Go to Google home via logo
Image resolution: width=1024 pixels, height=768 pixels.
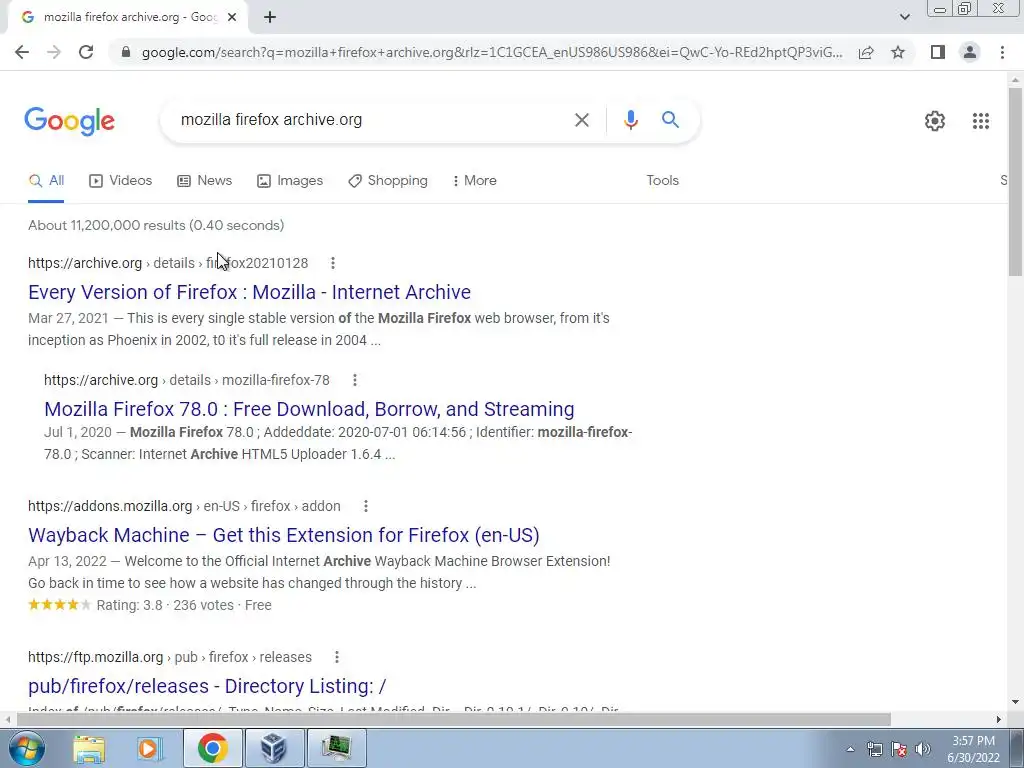pos(70,121)
